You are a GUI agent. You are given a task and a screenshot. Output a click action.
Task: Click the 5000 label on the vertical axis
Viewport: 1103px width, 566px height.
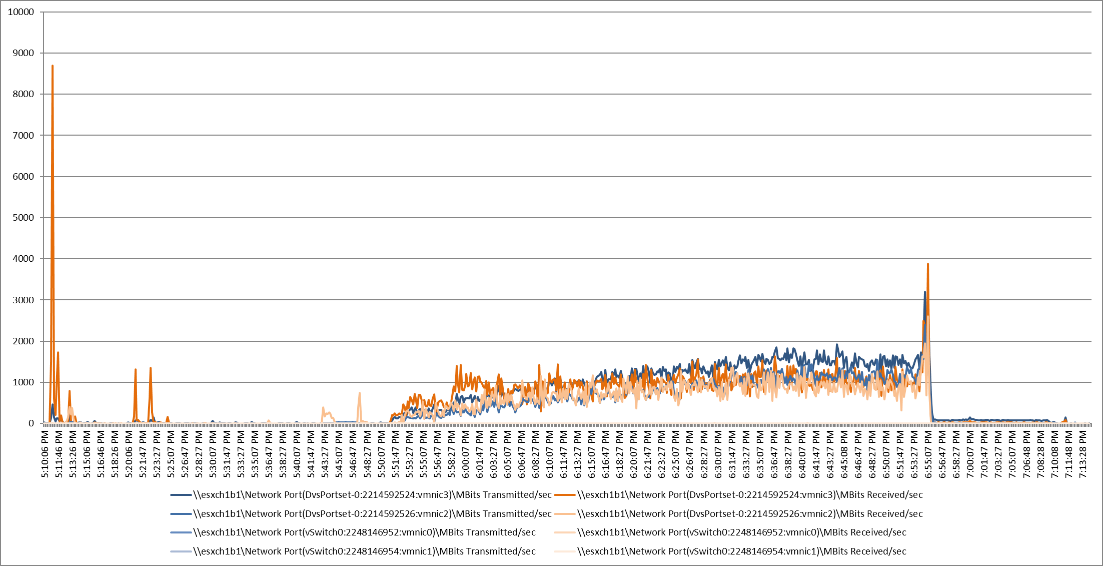point(23,218)
